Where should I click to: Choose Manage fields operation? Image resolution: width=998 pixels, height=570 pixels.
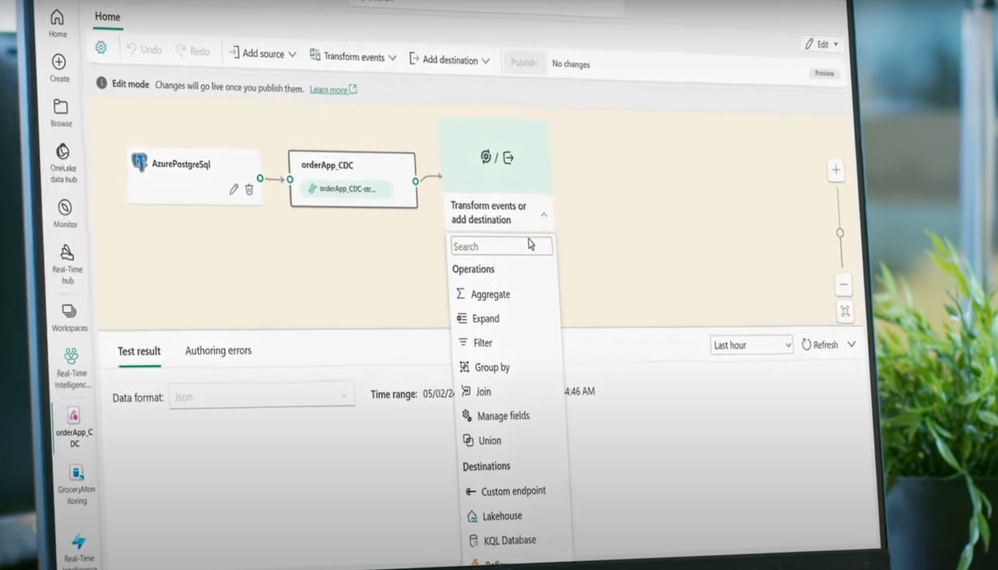click(x=496, y=415)
